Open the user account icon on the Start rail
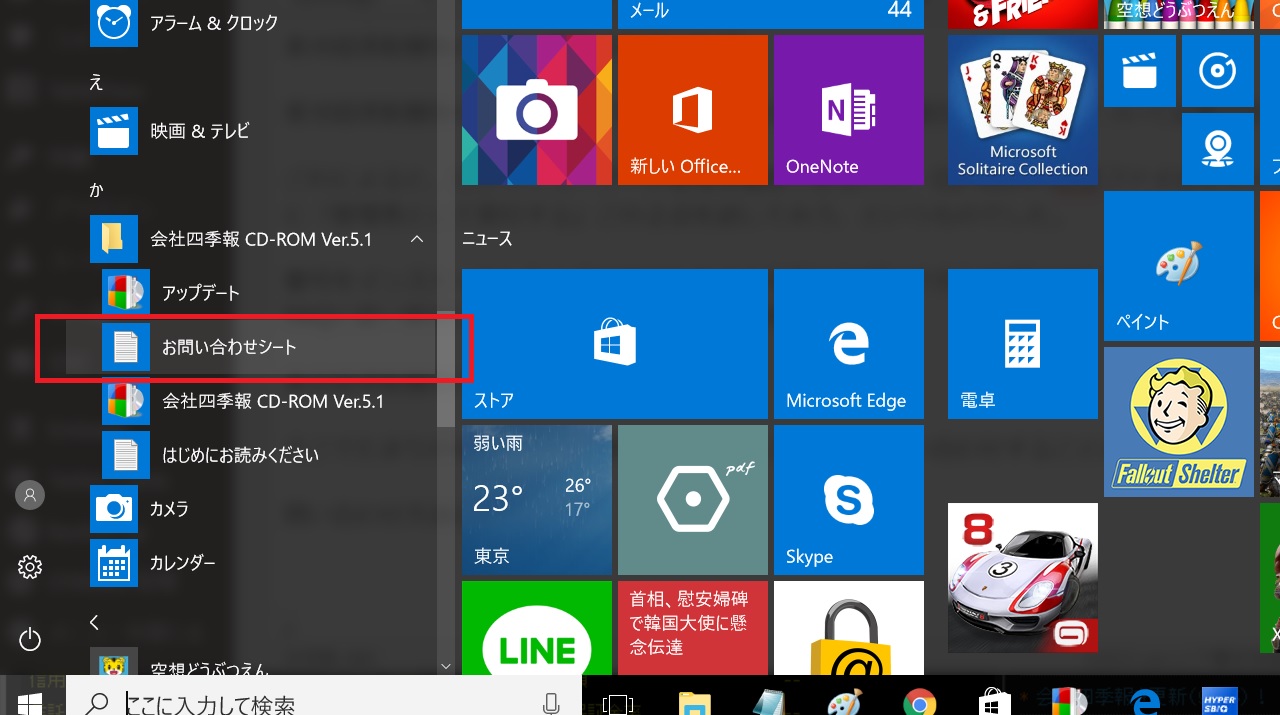This screenshot has width=1280, height=715. point(30,494)
